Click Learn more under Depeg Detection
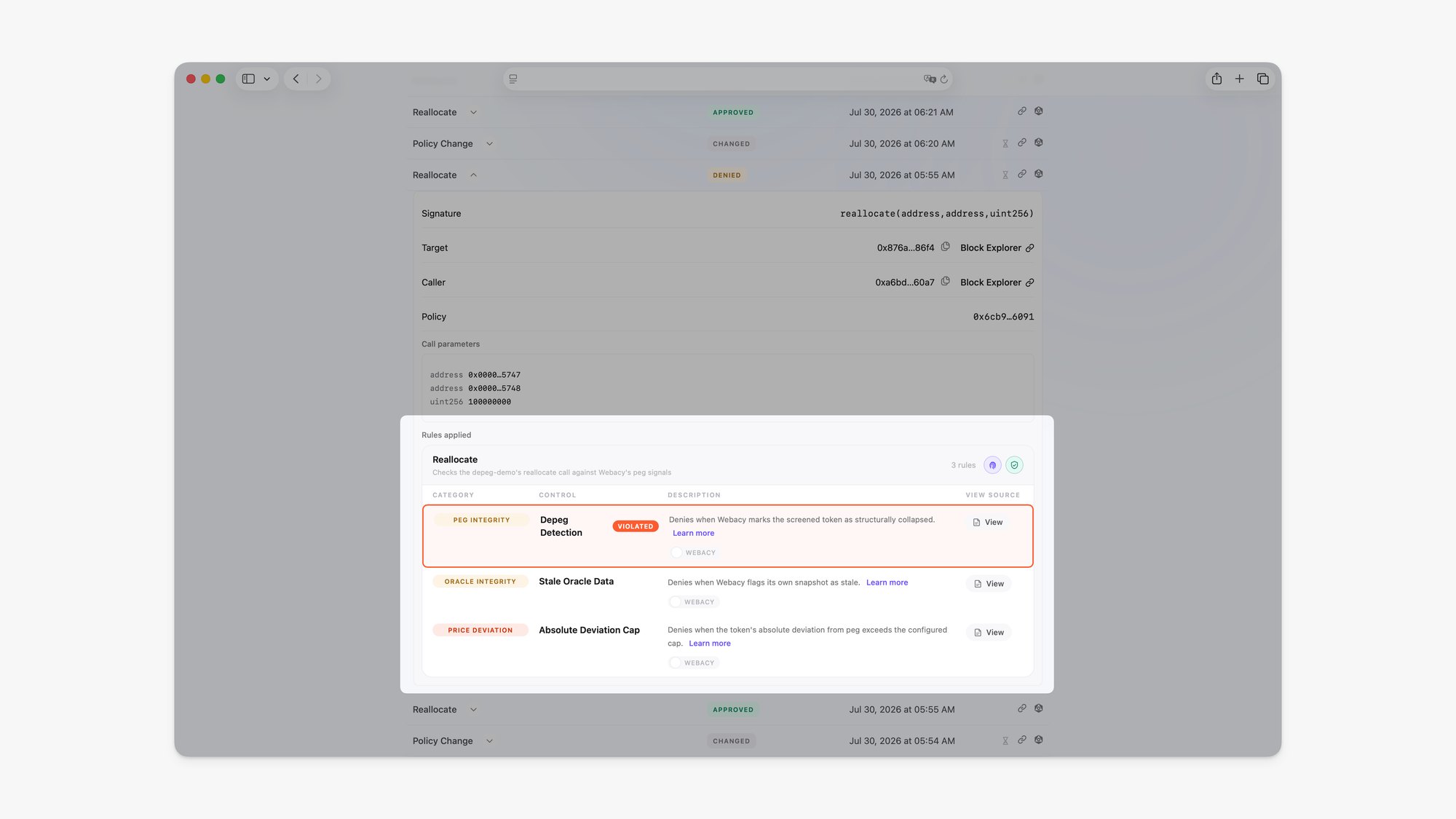The width and height of the screenshot is (1456, 819). pyautogui.click(x=693, y=534)
